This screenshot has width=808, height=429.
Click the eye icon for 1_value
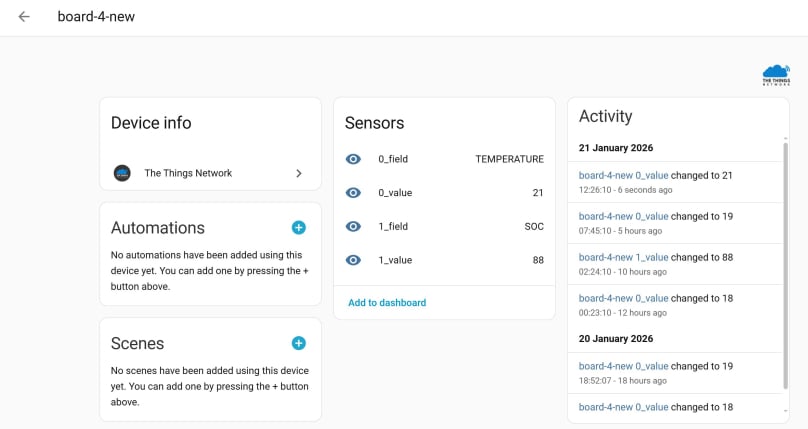353,260
